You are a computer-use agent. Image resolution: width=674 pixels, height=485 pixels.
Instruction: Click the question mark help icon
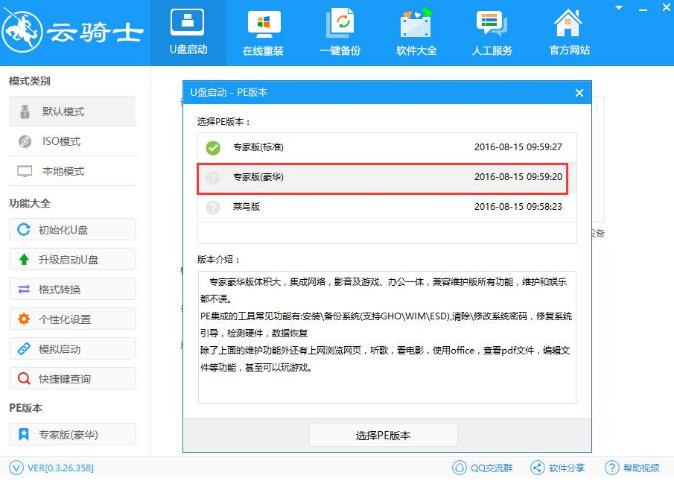pyautogui.click(x=612, y=468)
